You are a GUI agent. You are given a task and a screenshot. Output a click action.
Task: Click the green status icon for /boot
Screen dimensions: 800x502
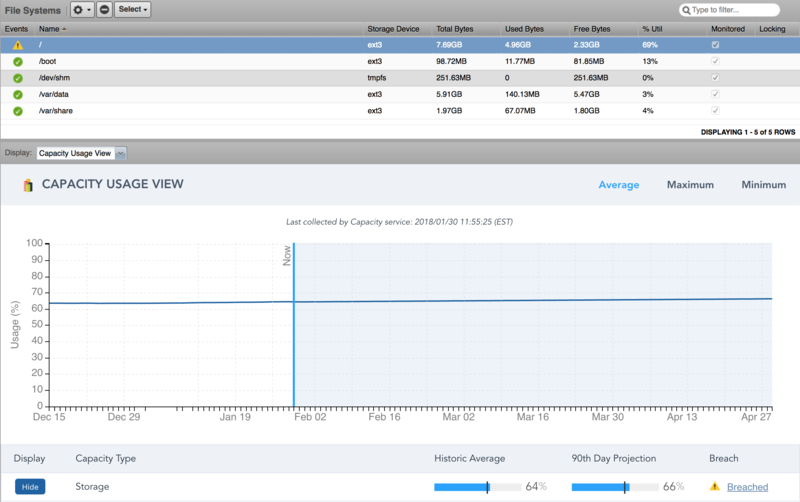[18, 62]
